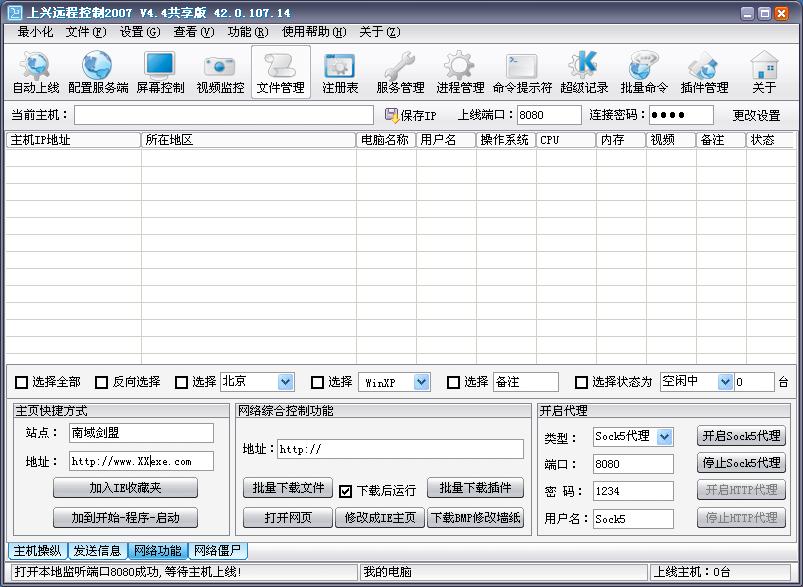Open the 注册表 registry editor icon
Screen dimensions: 803x587
coord(340,72)
